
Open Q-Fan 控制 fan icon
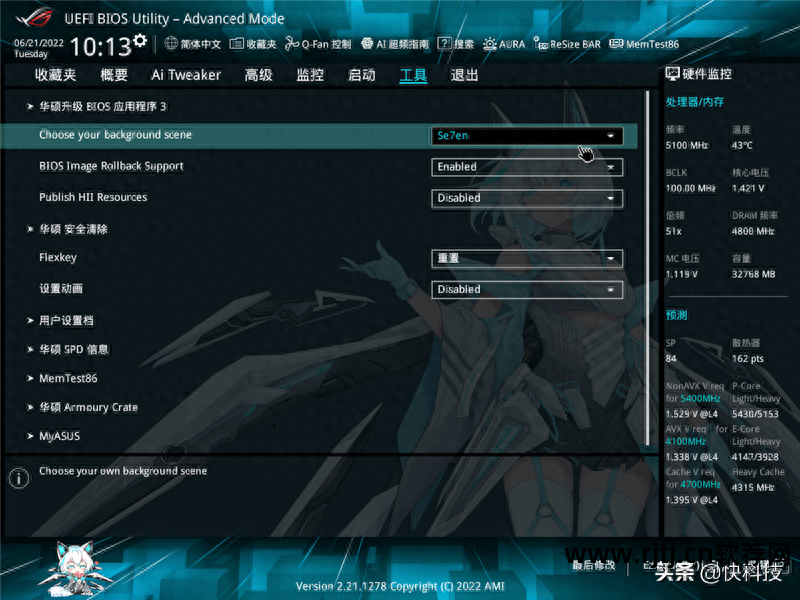click(x=291, y=44)
